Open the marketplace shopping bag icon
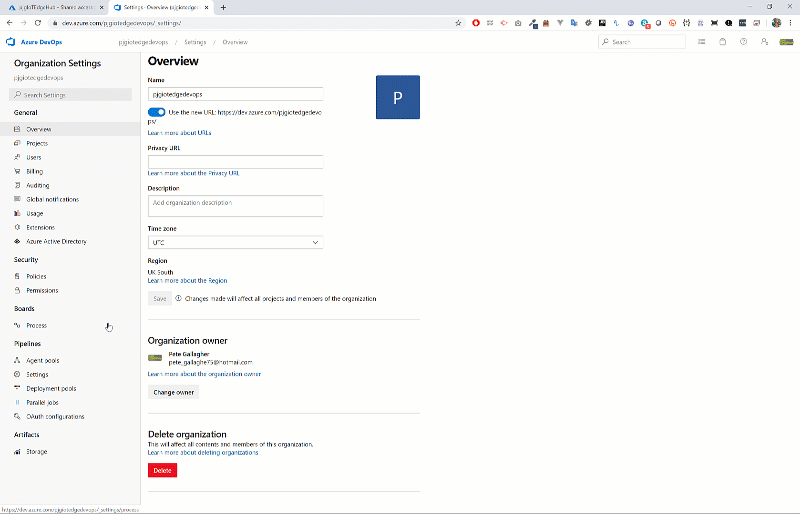The height and width of the screenshot is (514, 800). (723, 42)
